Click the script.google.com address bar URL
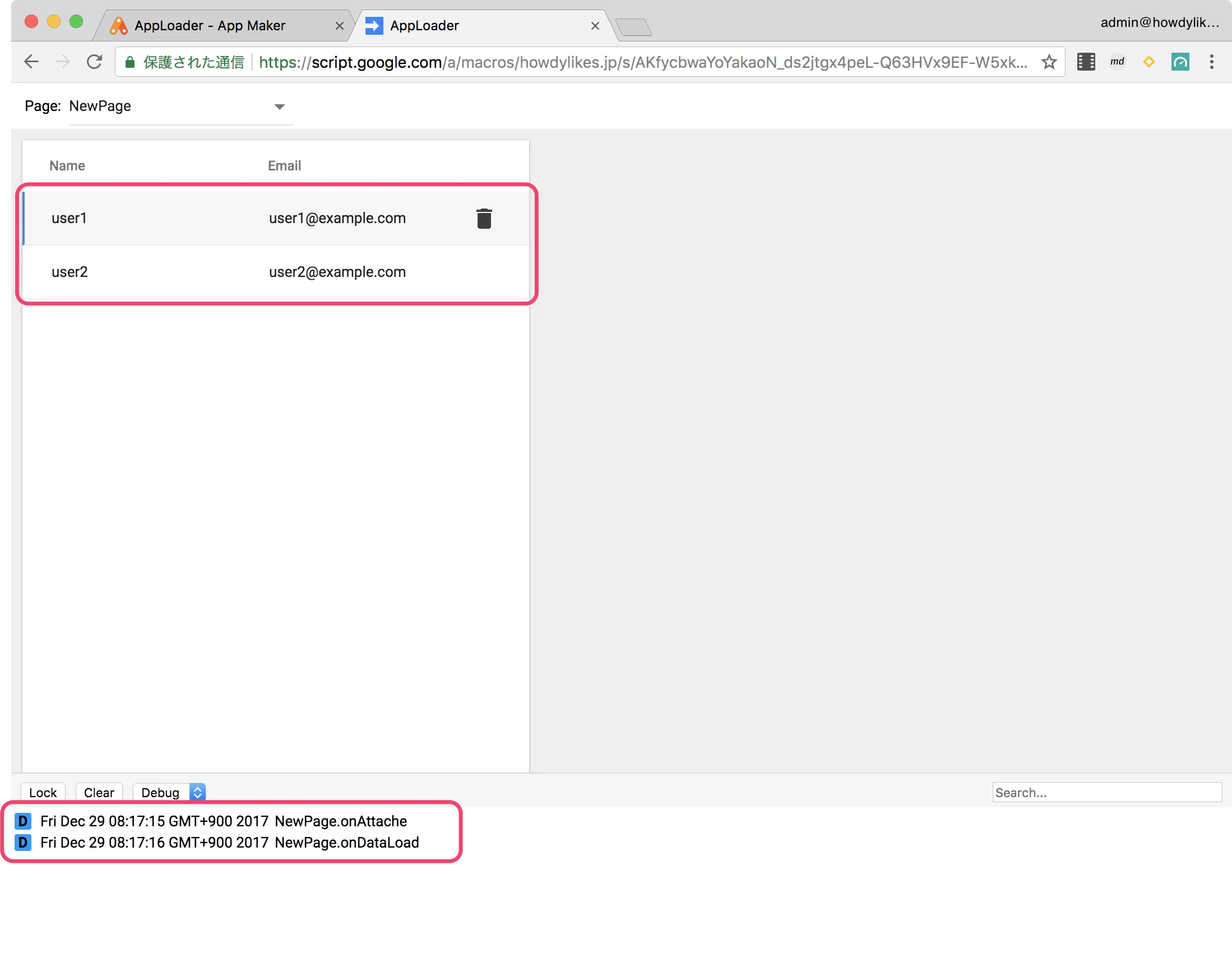The image size is (1232, 953). [x=643, y=62]
